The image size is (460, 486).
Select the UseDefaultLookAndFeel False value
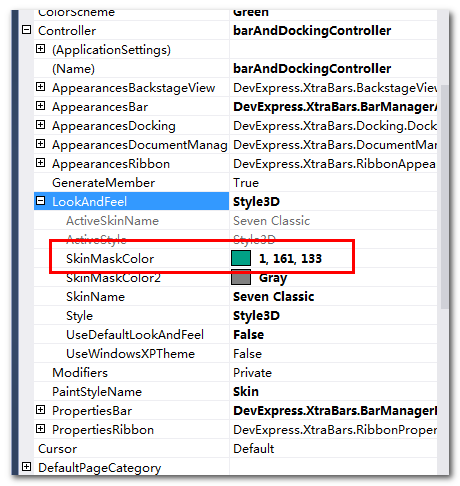[249, 334]
